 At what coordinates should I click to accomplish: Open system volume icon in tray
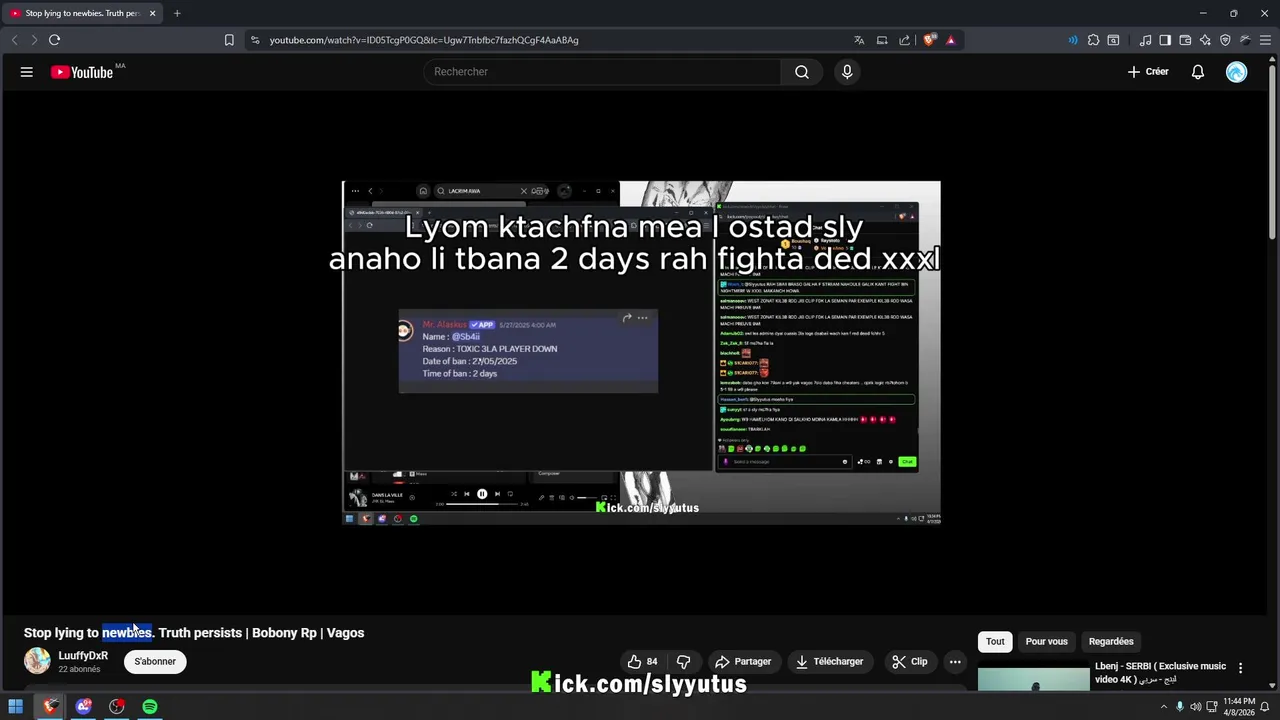1195,707
